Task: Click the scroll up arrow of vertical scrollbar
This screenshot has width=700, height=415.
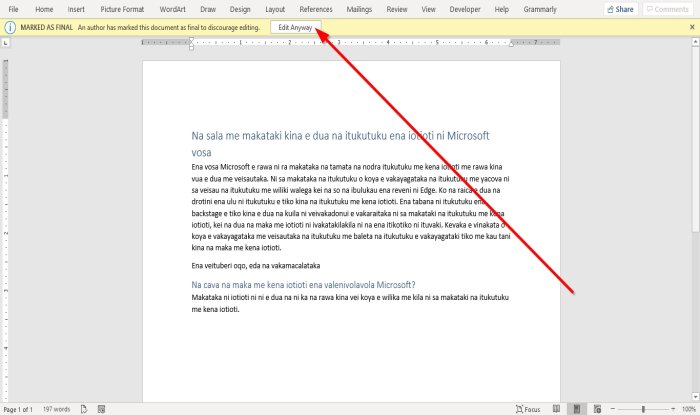Action: click(695, 42)
